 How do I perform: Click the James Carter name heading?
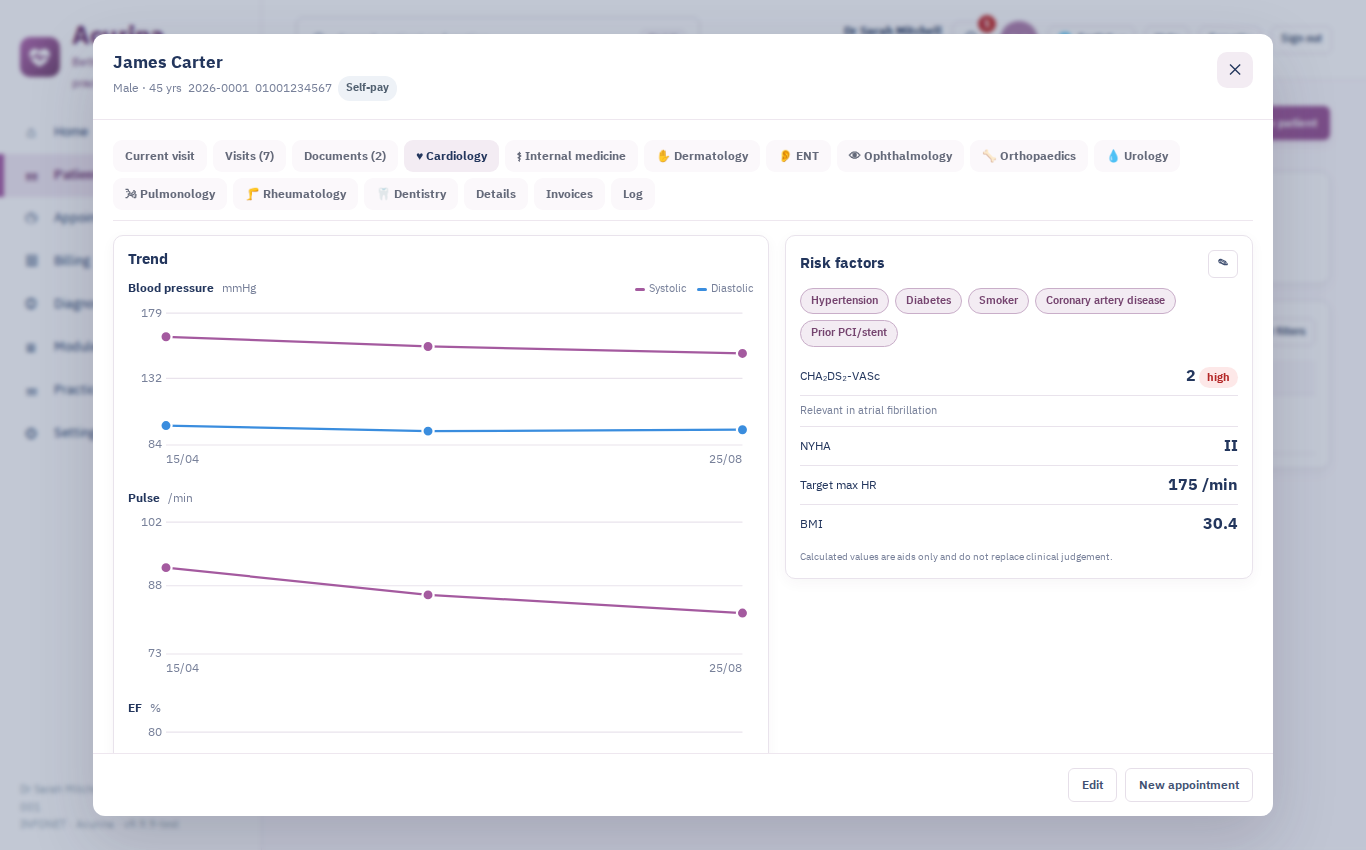(x=168, y=62)
